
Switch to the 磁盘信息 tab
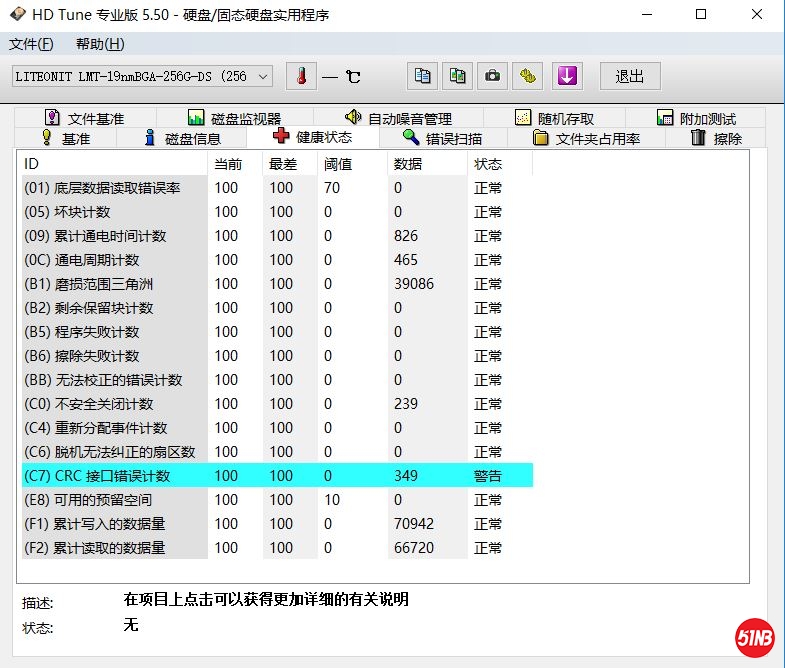click(x=181, y=138)
